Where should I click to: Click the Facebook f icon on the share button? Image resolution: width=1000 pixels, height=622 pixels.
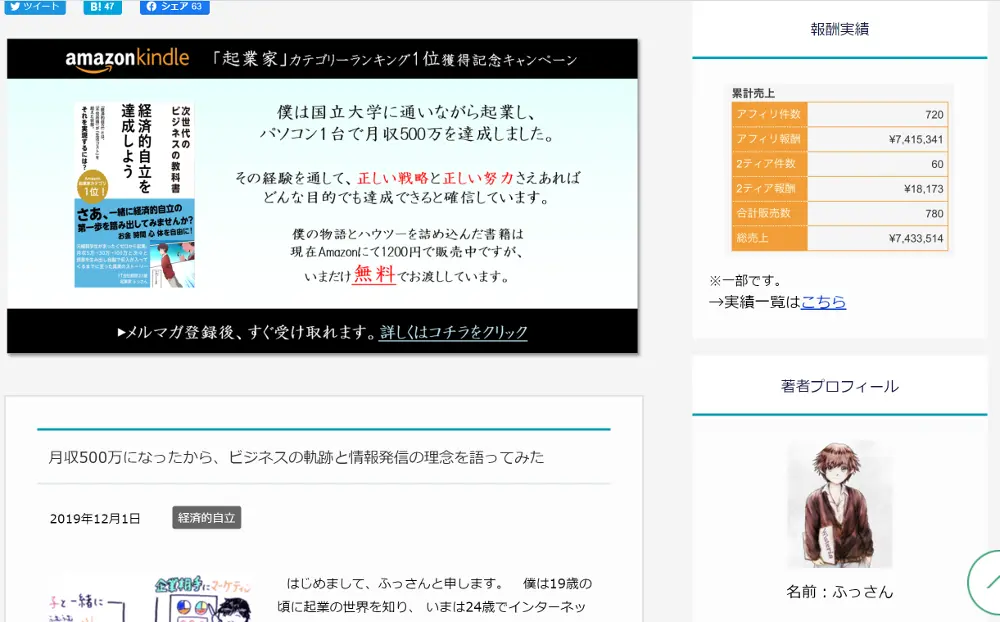tap(152, 7)
